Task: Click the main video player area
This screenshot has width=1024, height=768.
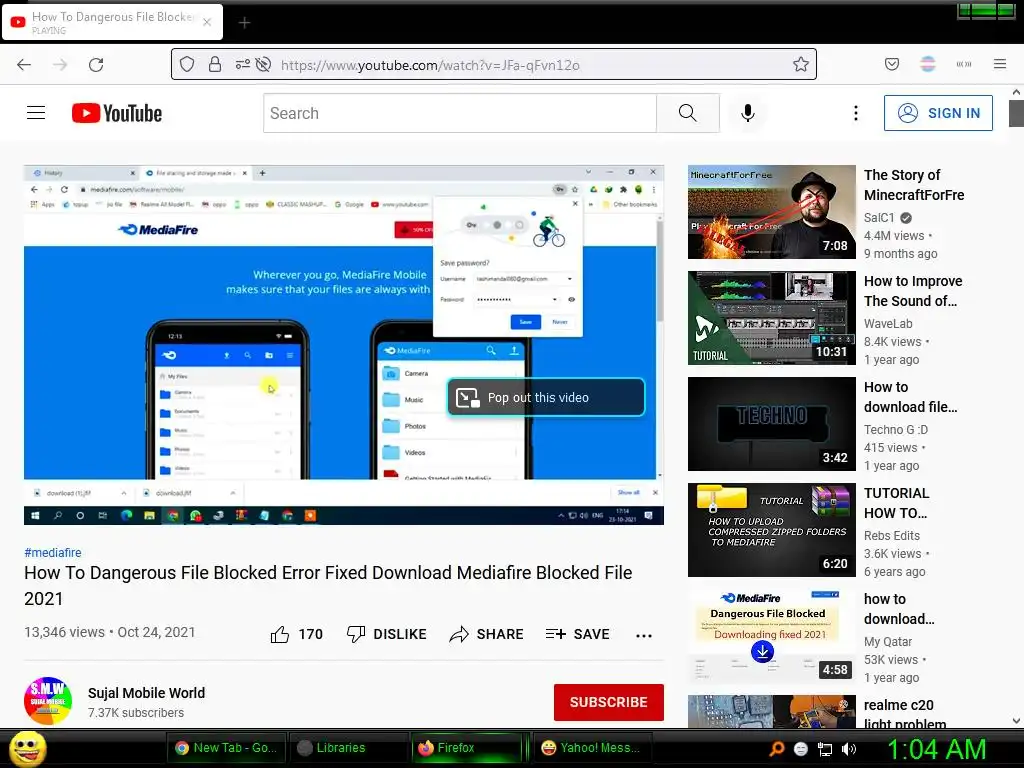Action: coord(344,345)
